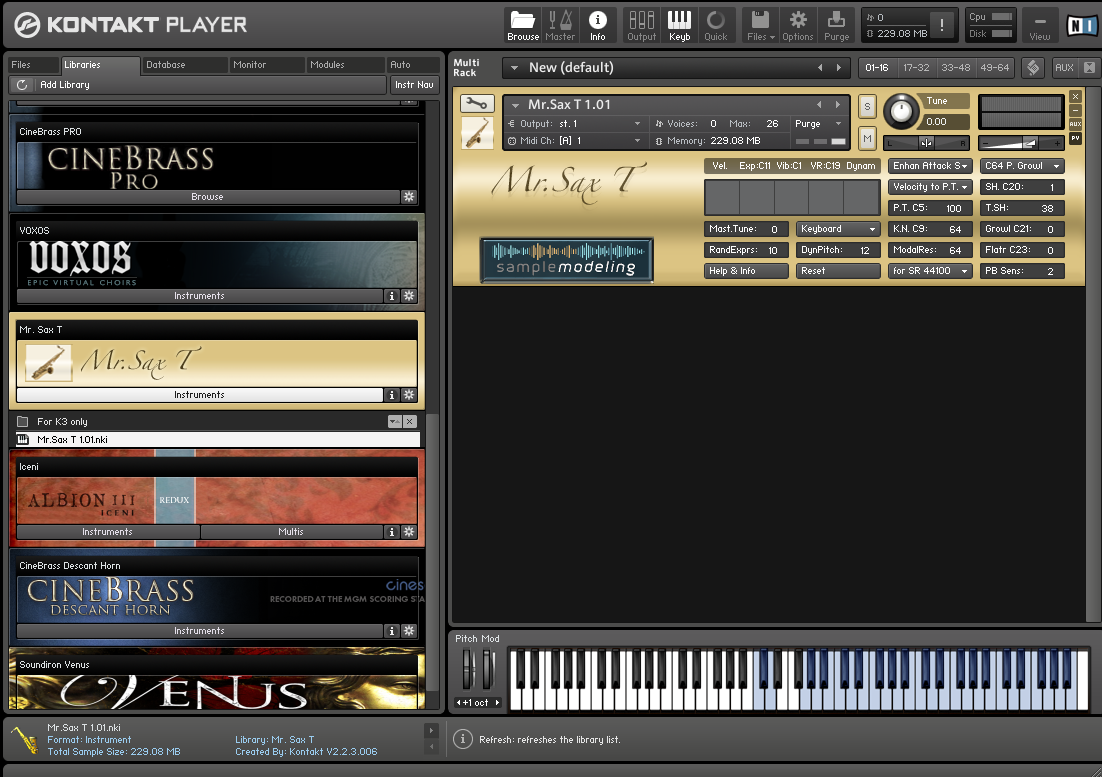This screenshot has width=1102, height=777.
Task: Open the Options gear icon
Action: [x=798, y=25]
